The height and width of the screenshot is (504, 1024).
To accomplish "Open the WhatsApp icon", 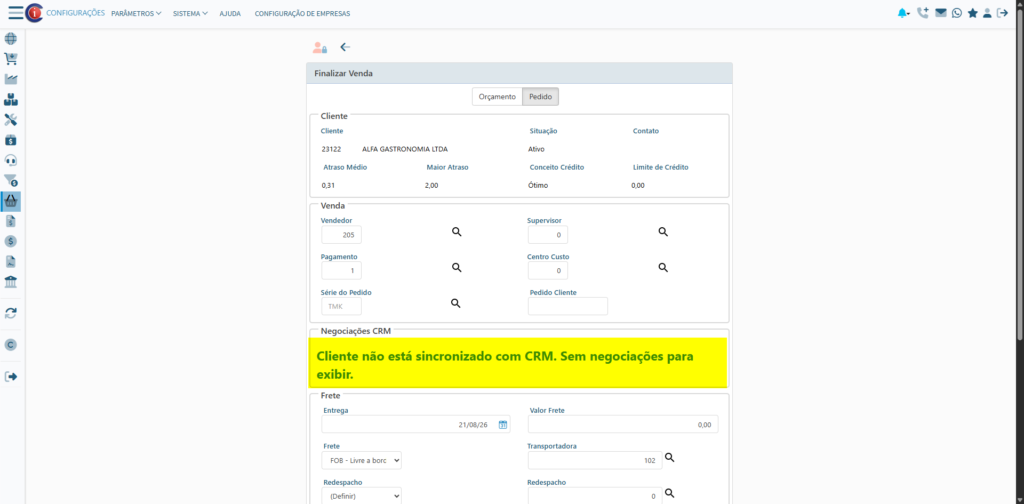I will pyautogui.click(x=957, y=12).
